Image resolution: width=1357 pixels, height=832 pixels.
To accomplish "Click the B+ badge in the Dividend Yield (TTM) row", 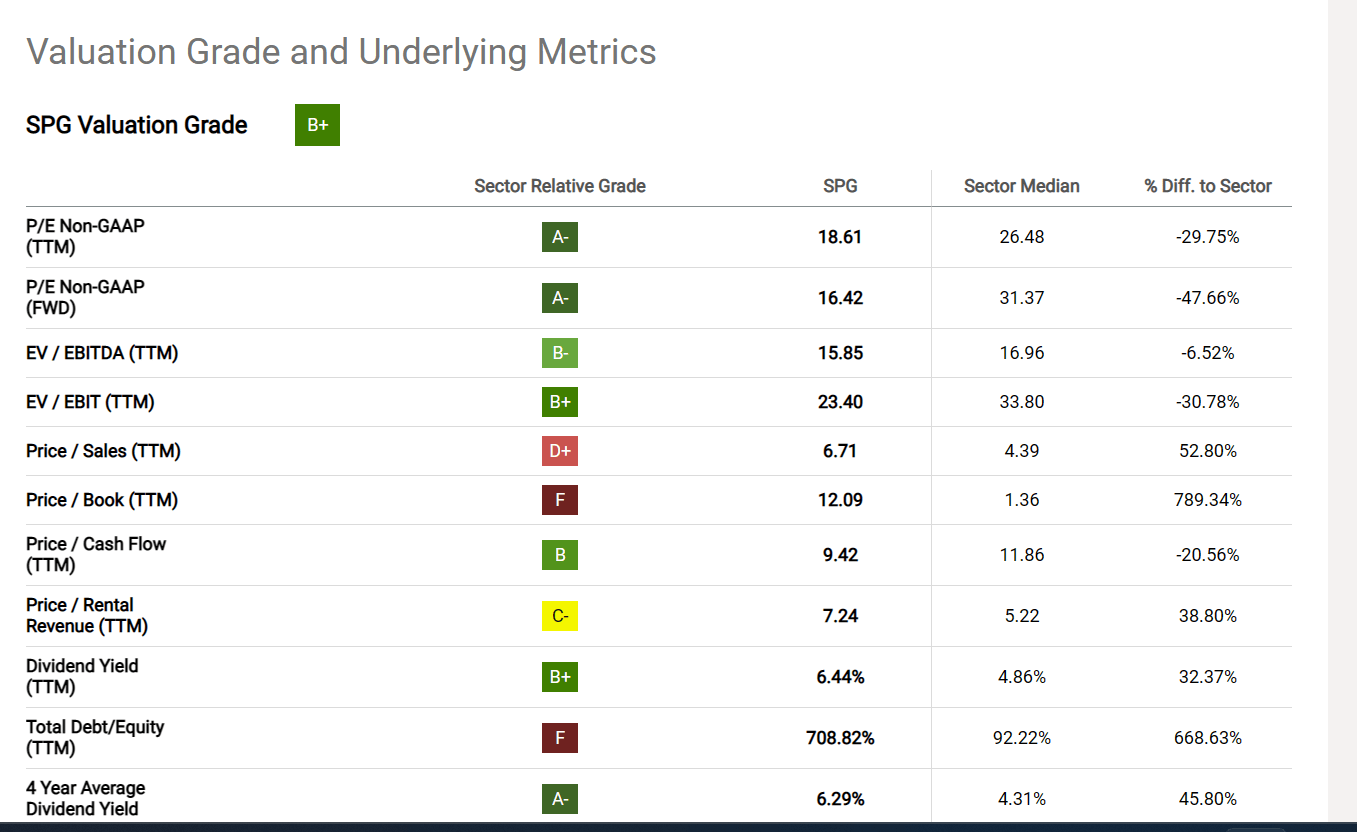I will pyautogui.click(x=560, y=677).
